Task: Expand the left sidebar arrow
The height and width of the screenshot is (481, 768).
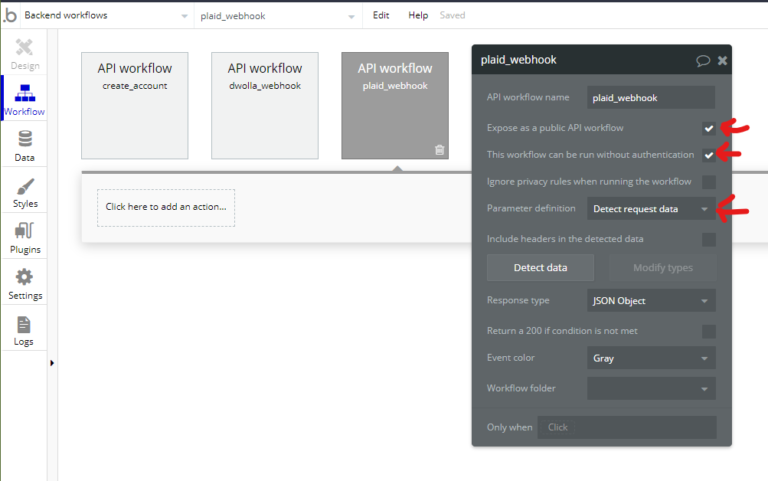Action: 51,363
